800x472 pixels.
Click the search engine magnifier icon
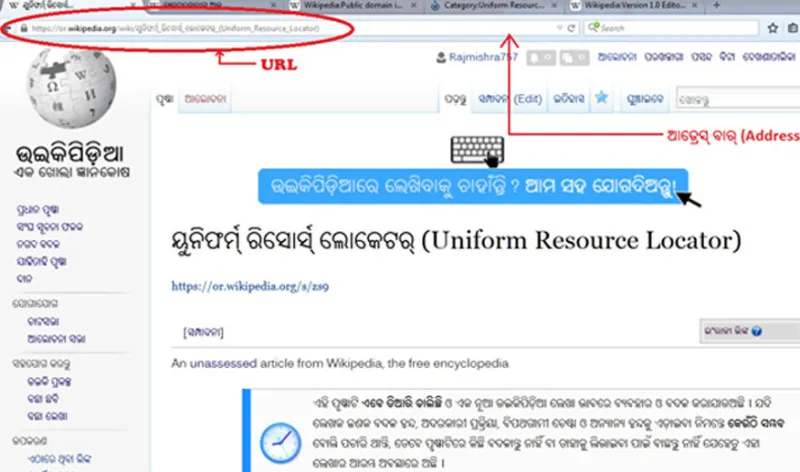point(593,27)
